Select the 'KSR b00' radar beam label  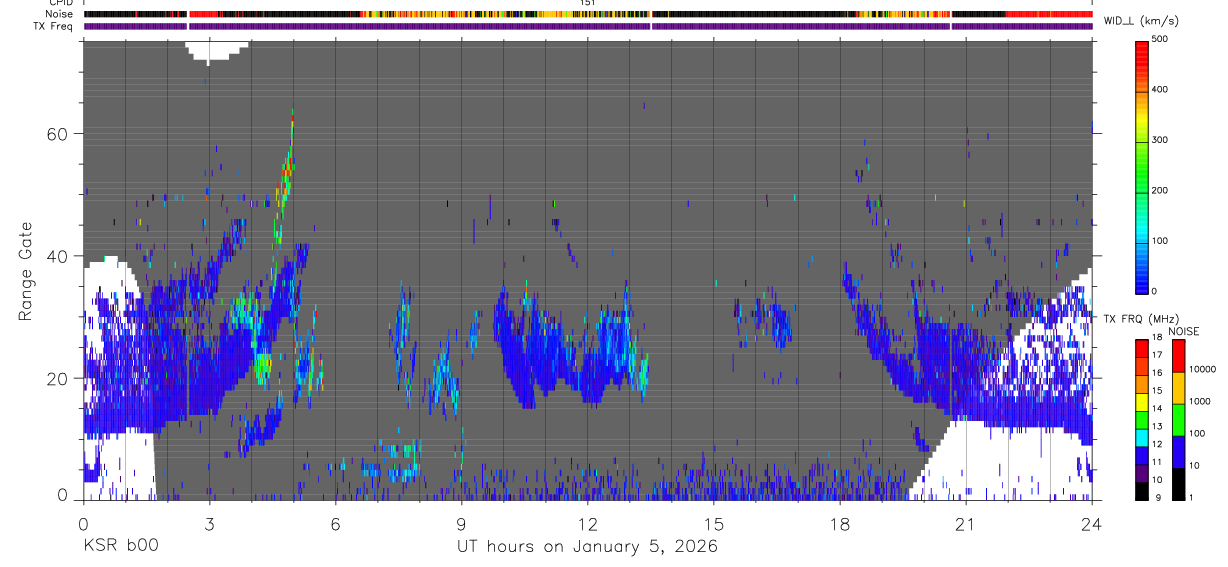click(x=120, y=547)
